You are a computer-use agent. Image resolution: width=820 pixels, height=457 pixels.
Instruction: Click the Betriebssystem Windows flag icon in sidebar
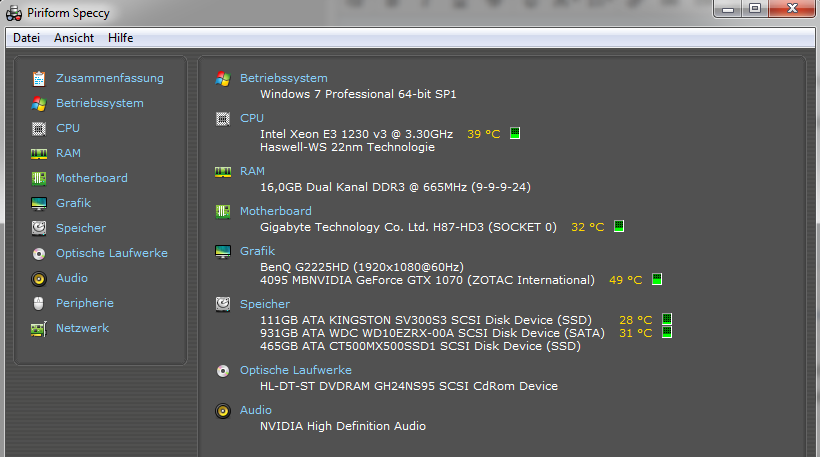(39, 104)
